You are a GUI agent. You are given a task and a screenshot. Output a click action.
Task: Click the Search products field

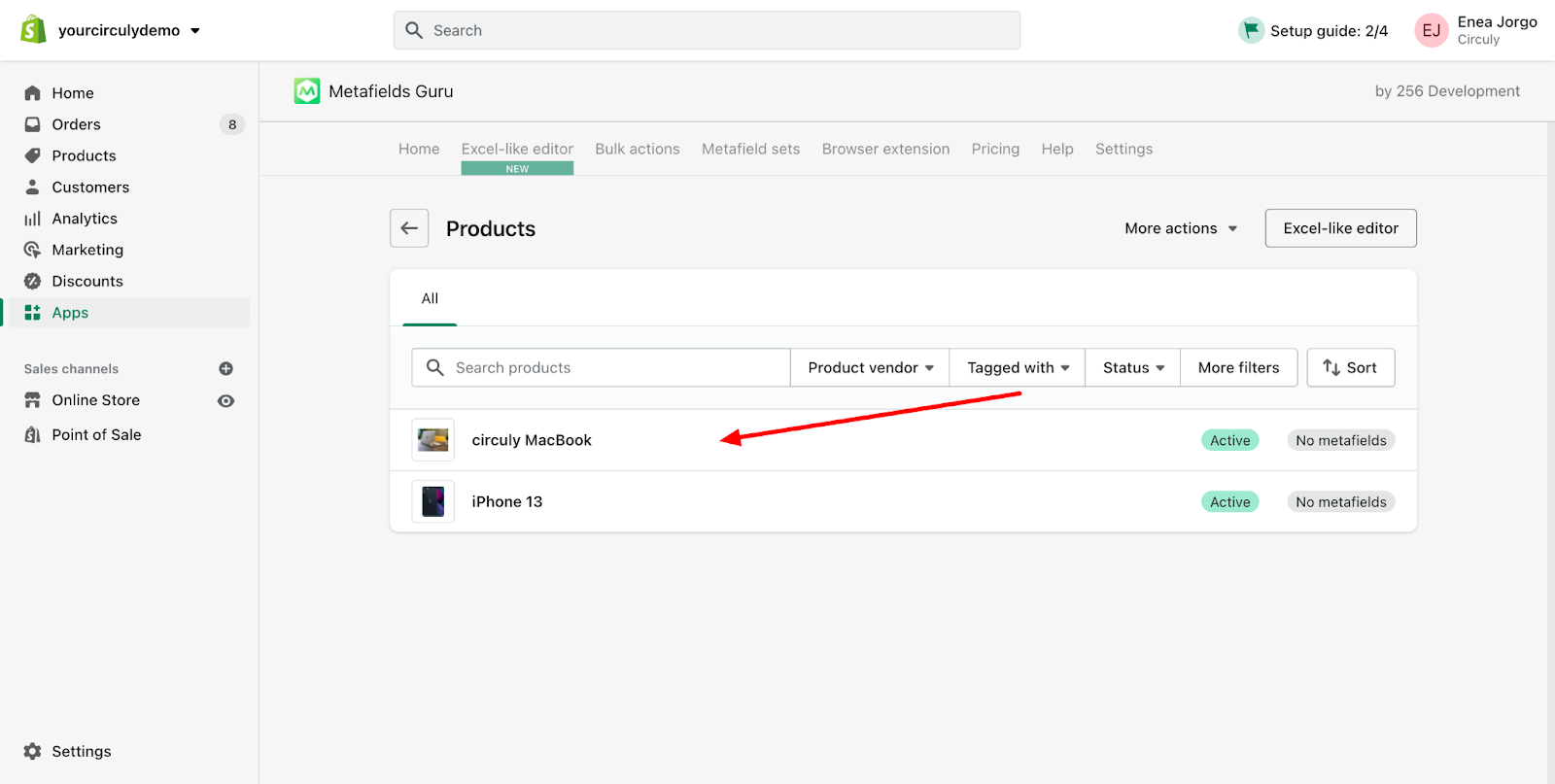pyautogui.click(x=601, y=367)
